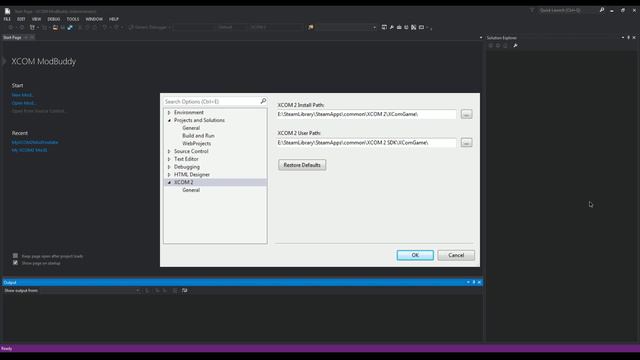Collapse the Projects and Solutions node
Image resolution: width=640 pixels, height=360 pixels.
click(169, 120)
